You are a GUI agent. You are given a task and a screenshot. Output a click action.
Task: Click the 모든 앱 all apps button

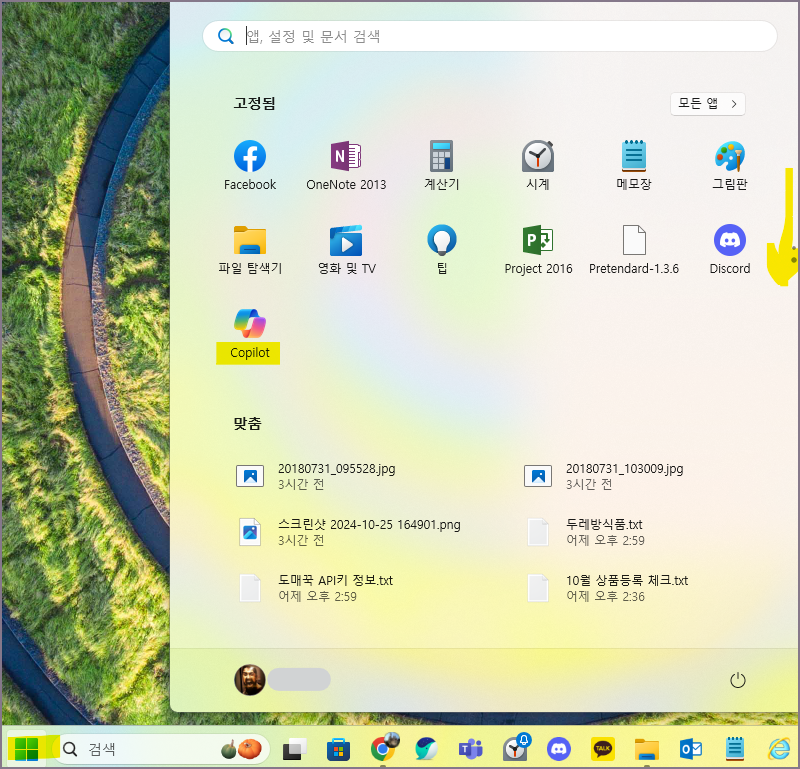point(707,104)
